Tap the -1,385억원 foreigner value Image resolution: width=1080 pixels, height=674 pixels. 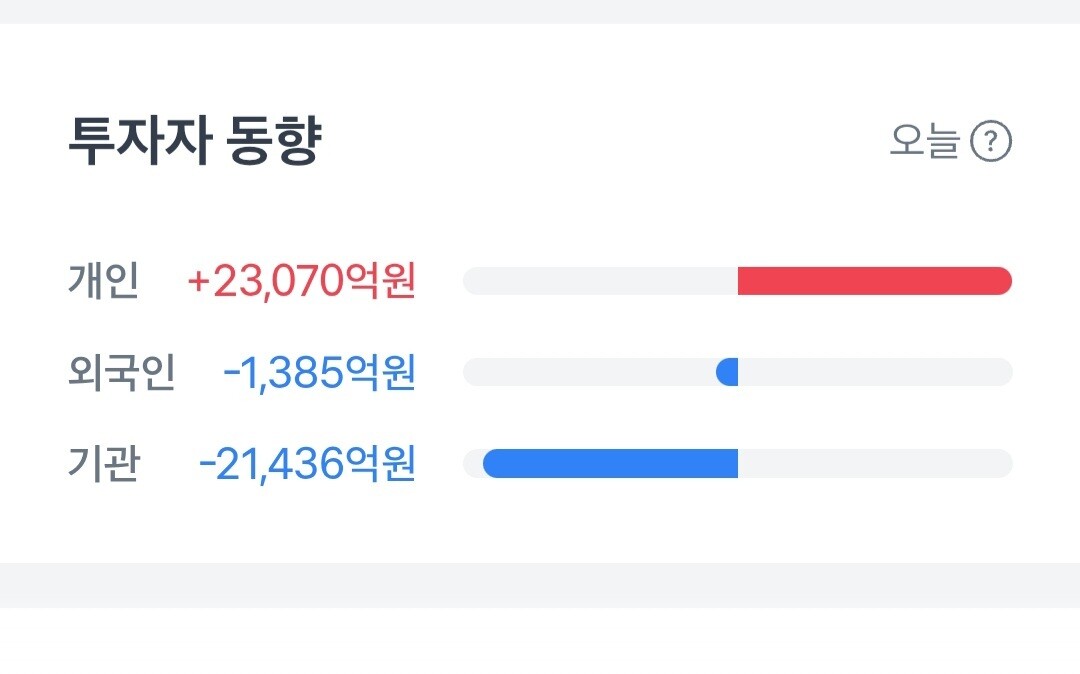pos(319,373)
